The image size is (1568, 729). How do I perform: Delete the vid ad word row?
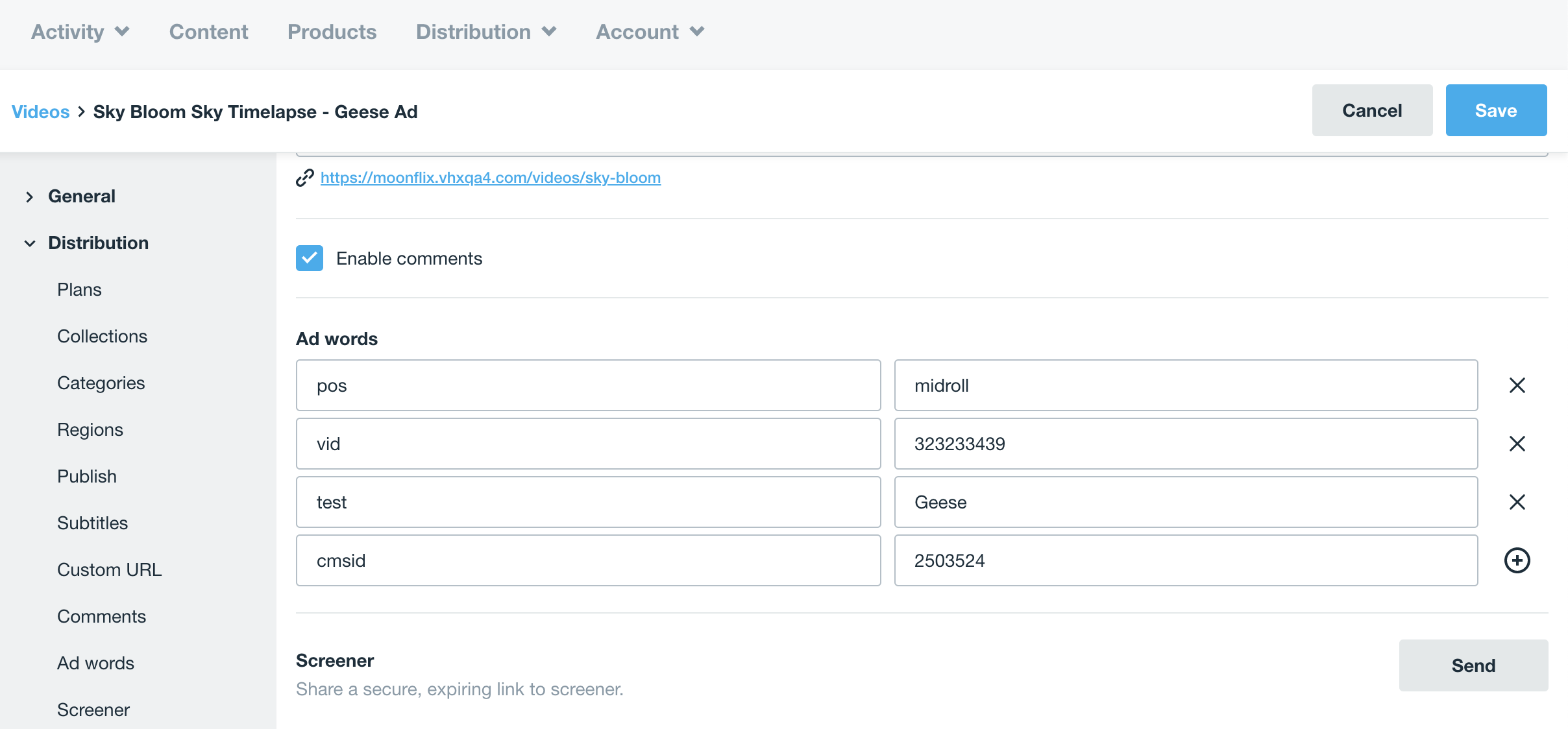click(x=1517, y=444)
